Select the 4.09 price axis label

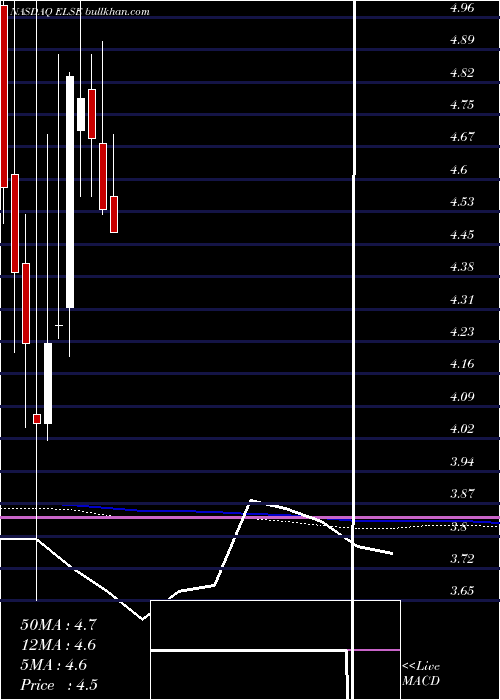[x=462, y=396]
